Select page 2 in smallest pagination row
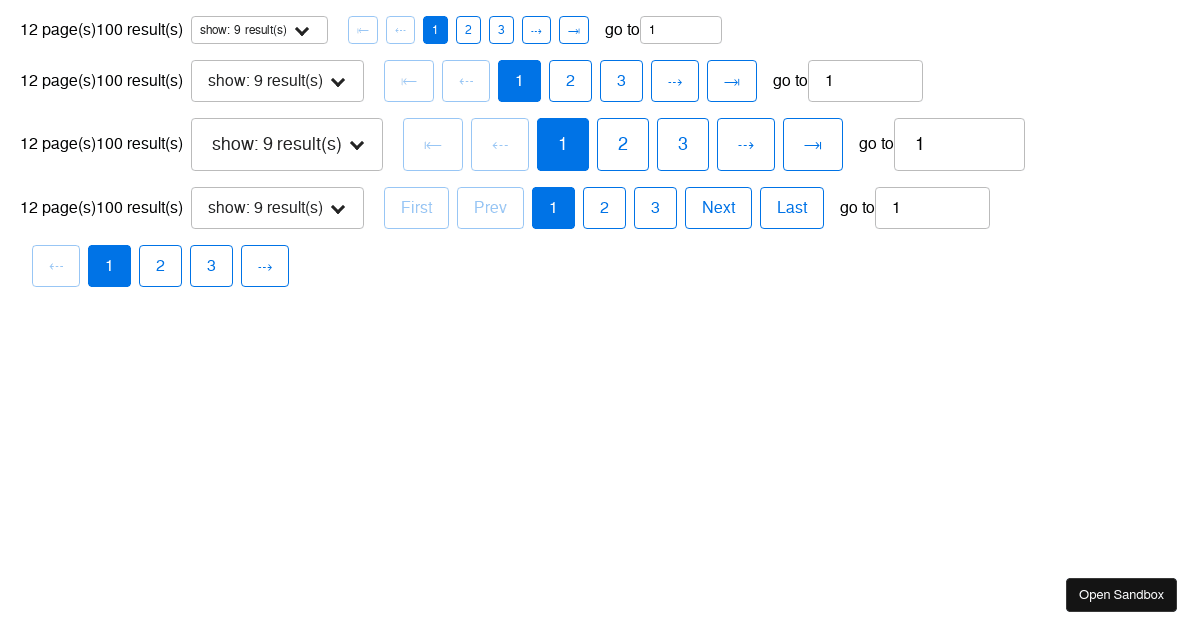 [x=468, y=30]
